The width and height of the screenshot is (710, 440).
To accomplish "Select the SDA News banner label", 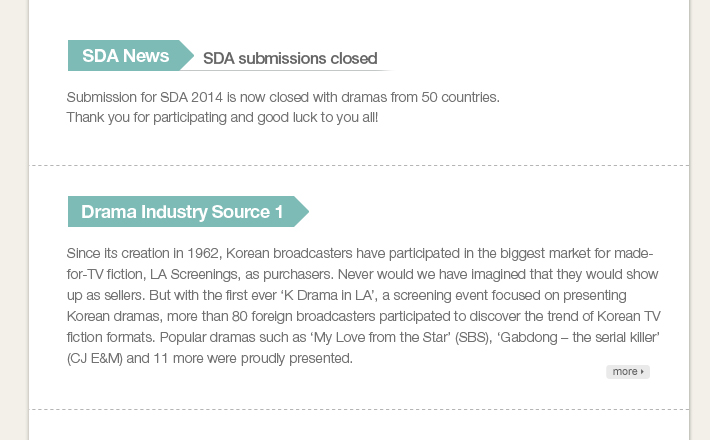I will click(125, 56).
